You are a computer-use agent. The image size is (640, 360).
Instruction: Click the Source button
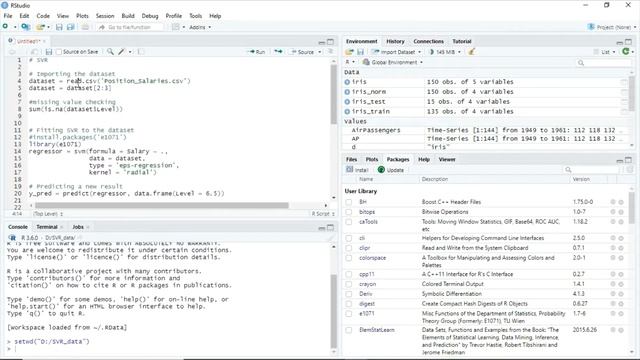[x=302, y=52]
